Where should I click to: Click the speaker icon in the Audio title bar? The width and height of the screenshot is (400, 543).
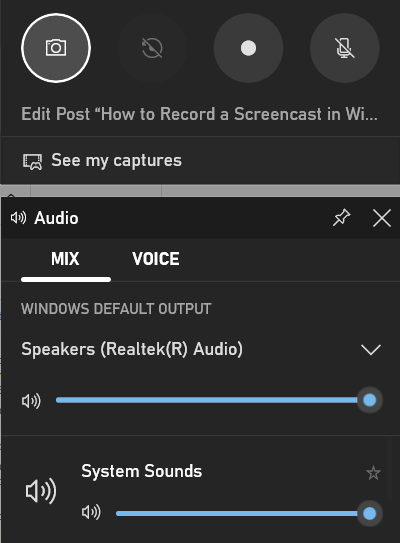tap(18, 218)
